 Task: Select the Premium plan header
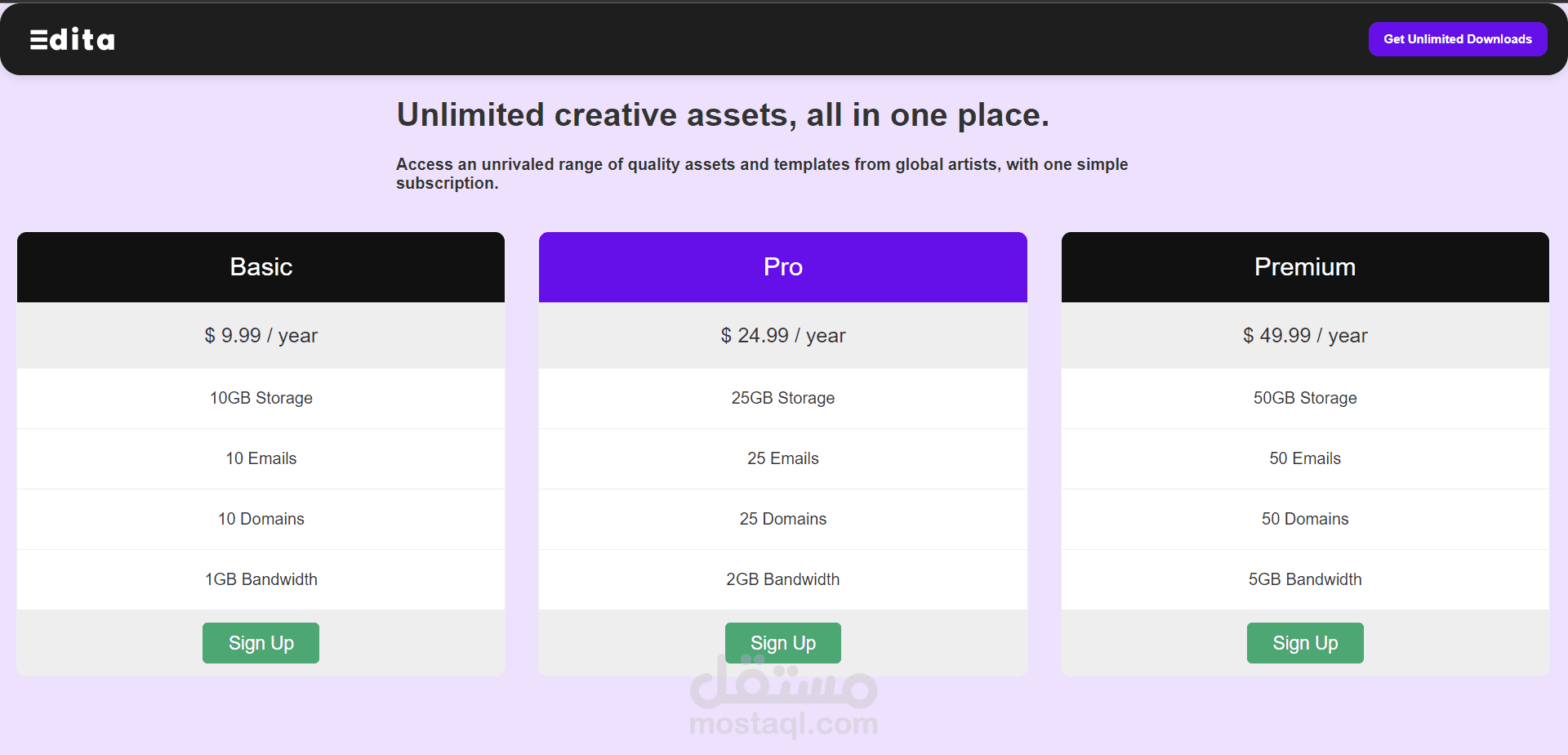(1304, 267)
